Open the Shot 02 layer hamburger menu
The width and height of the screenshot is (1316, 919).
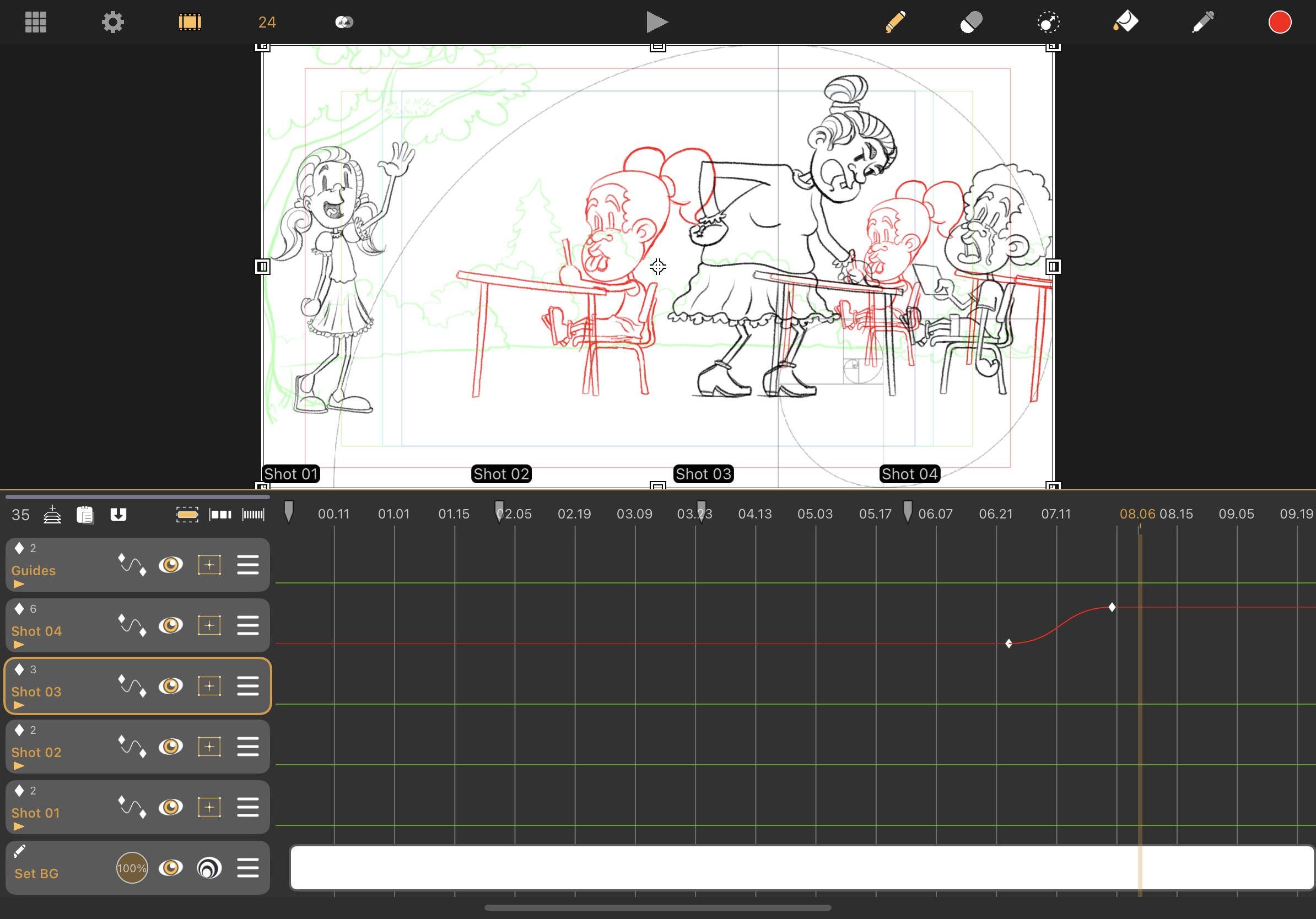[x=247, y=747]
